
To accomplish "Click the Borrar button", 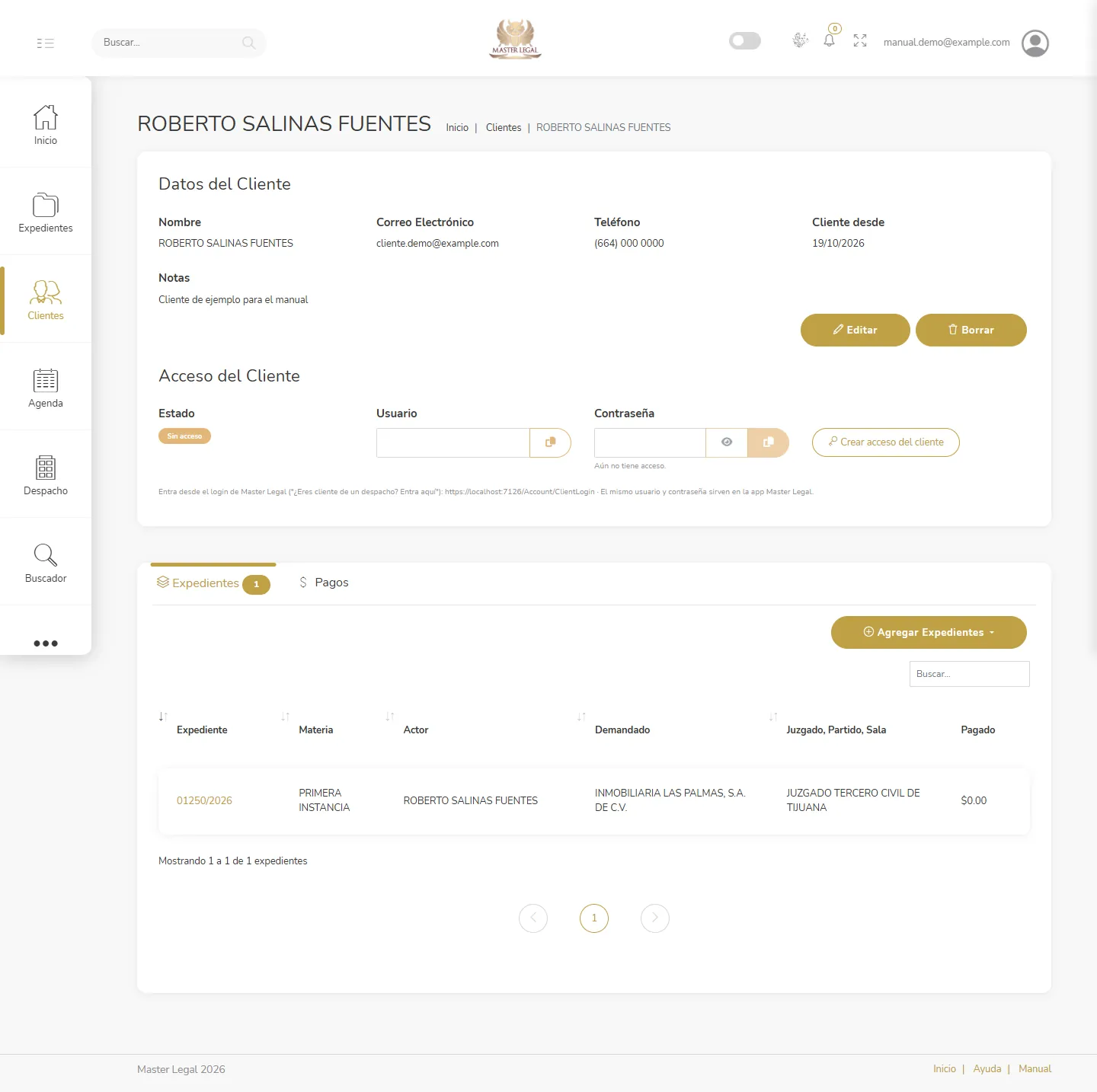I will (x=971, y=330).
